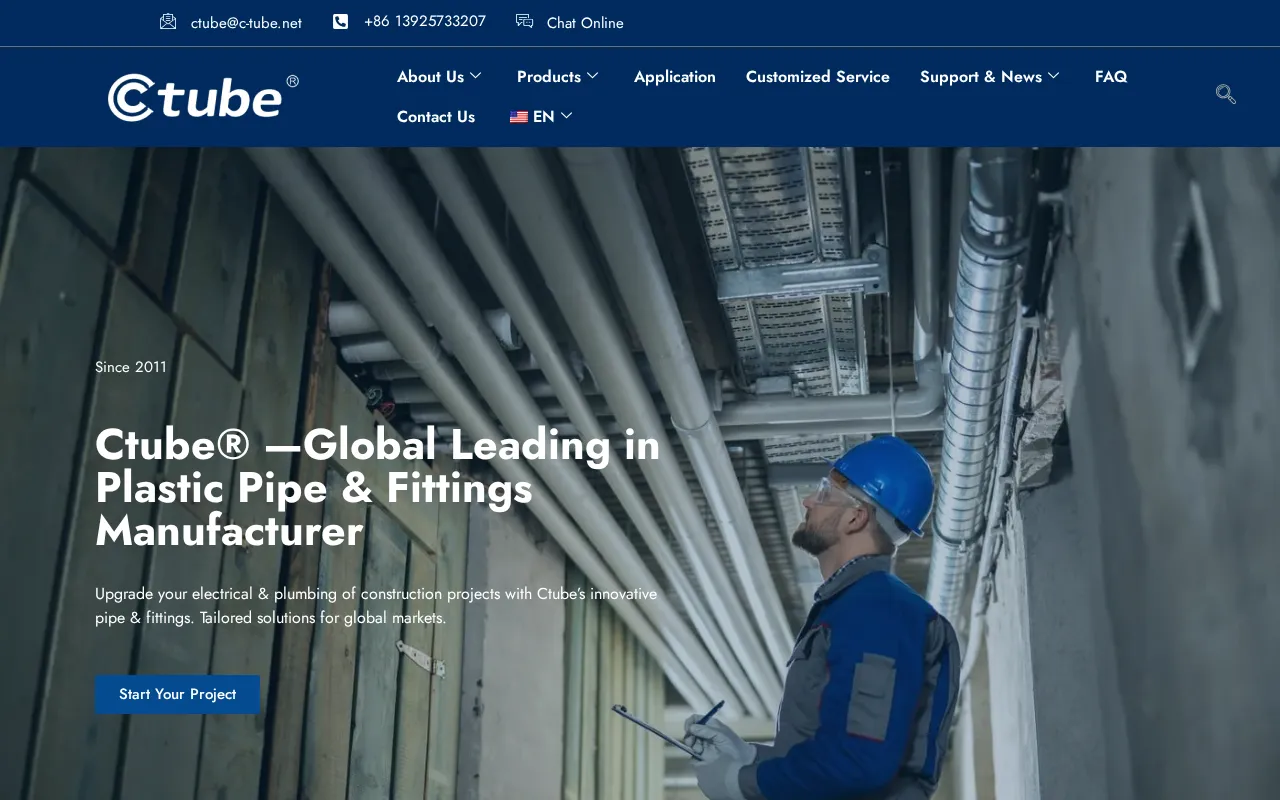
Task: Open the search magnifier icon
Action: pos(1226,94)
